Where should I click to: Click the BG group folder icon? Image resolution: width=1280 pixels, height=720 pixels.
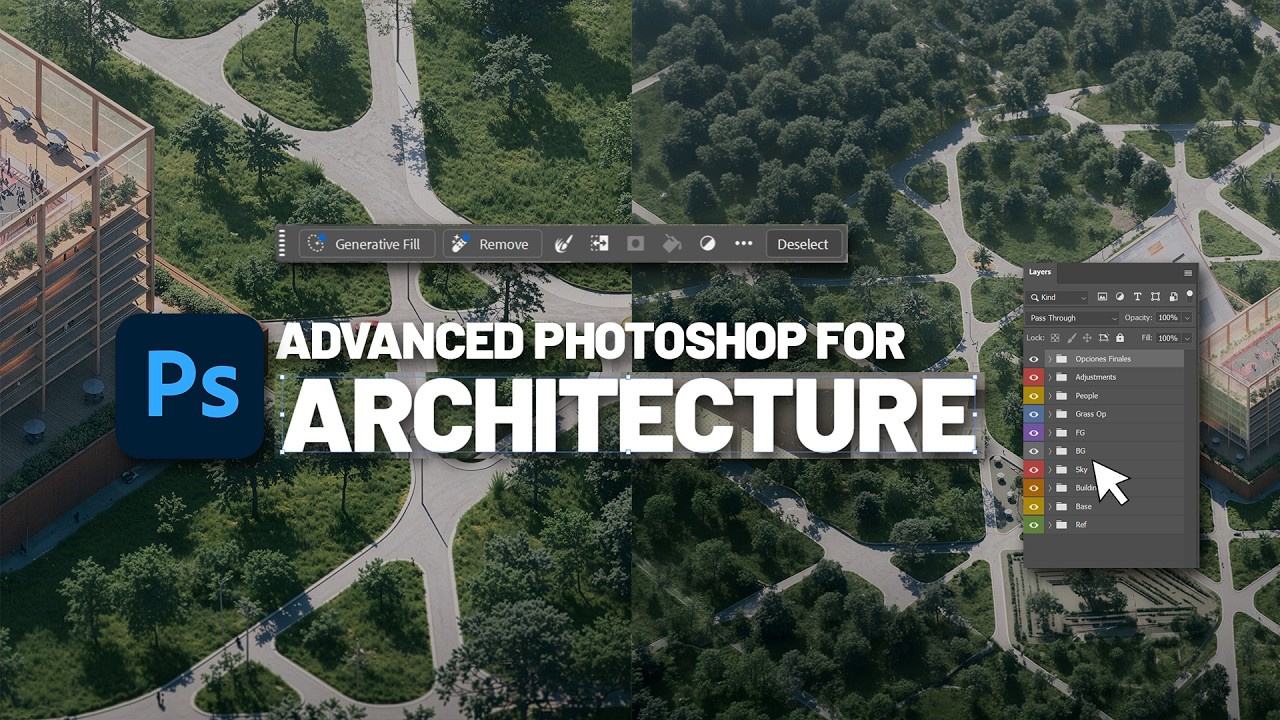[x=1061, y=451]
